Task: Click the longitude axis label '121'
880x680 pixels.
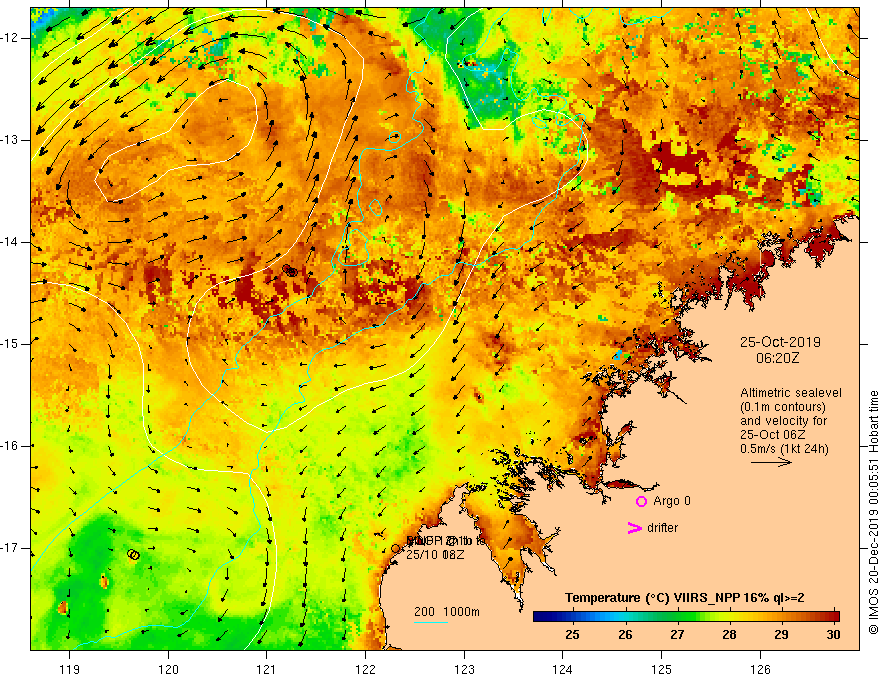Action: pos(267,670)
